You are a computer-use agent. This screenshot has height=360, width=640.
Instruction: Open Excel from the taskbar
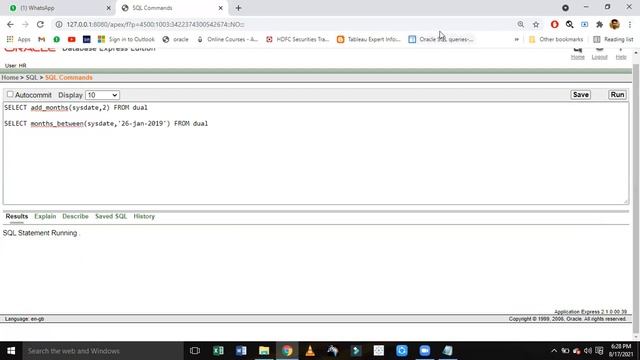(218, 351)
